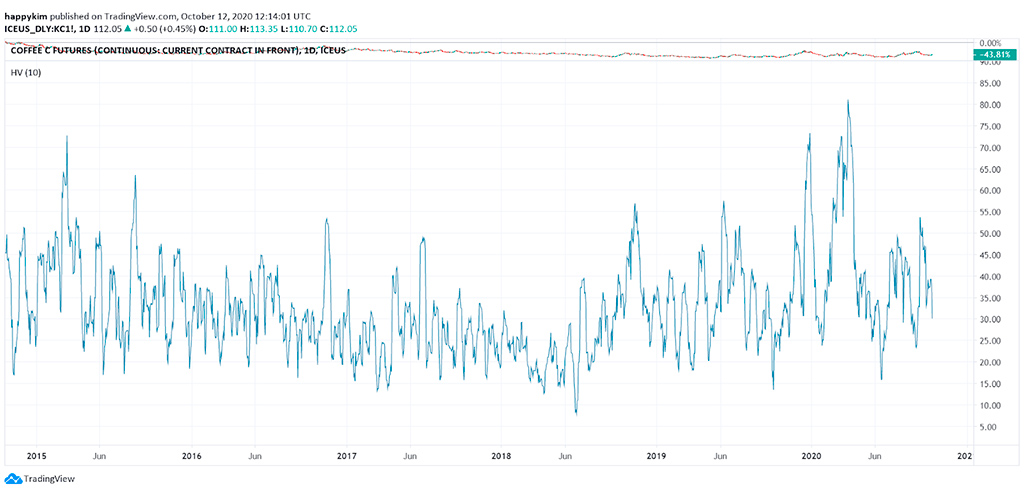Click the TradingView cloud logo icon
Viewport: 1024px width, 500px height.
coord(13,479)
